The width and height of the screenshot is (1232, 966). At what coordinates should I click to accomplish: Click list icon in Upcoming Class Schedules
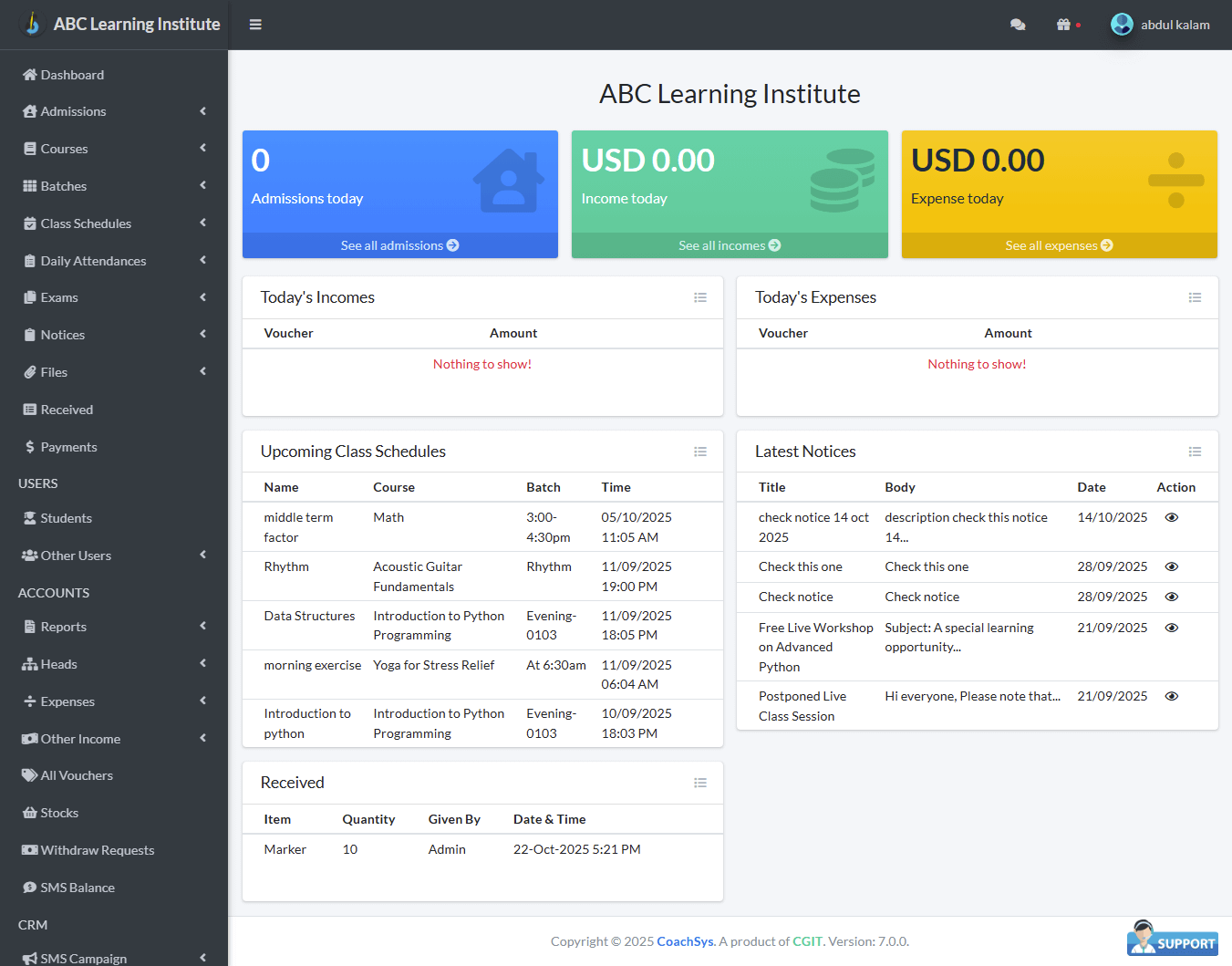(700, 452)
